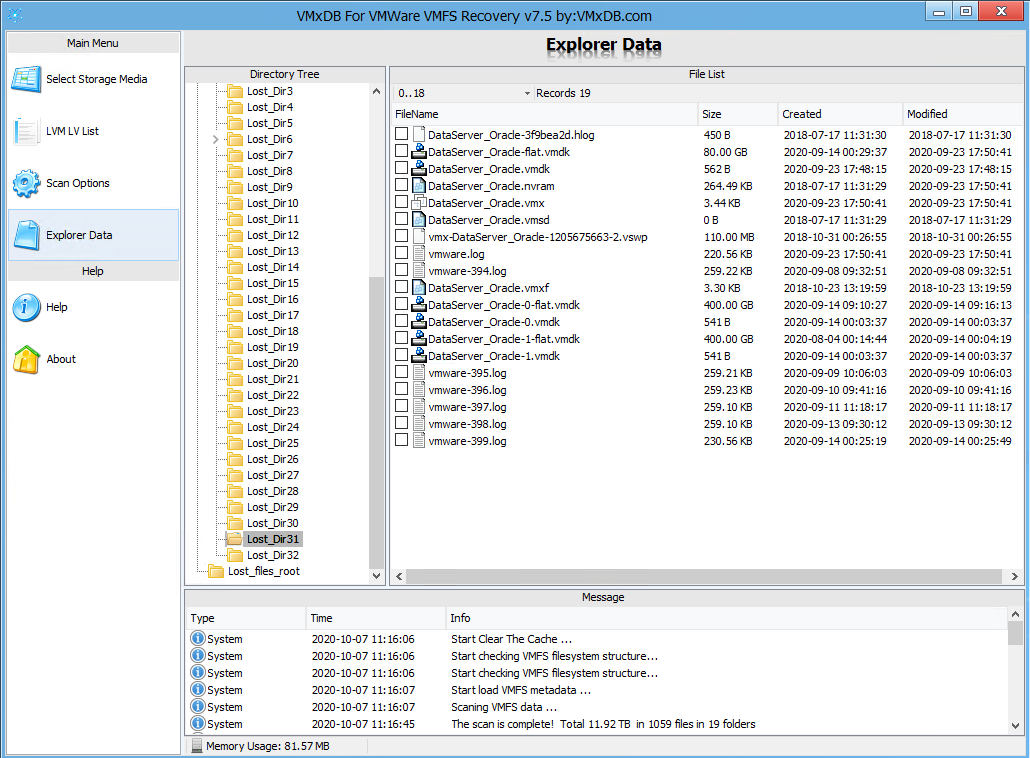Click the vmware.log document icon
The width and height of the screenshot is (1030, 758).
[418, 254]
